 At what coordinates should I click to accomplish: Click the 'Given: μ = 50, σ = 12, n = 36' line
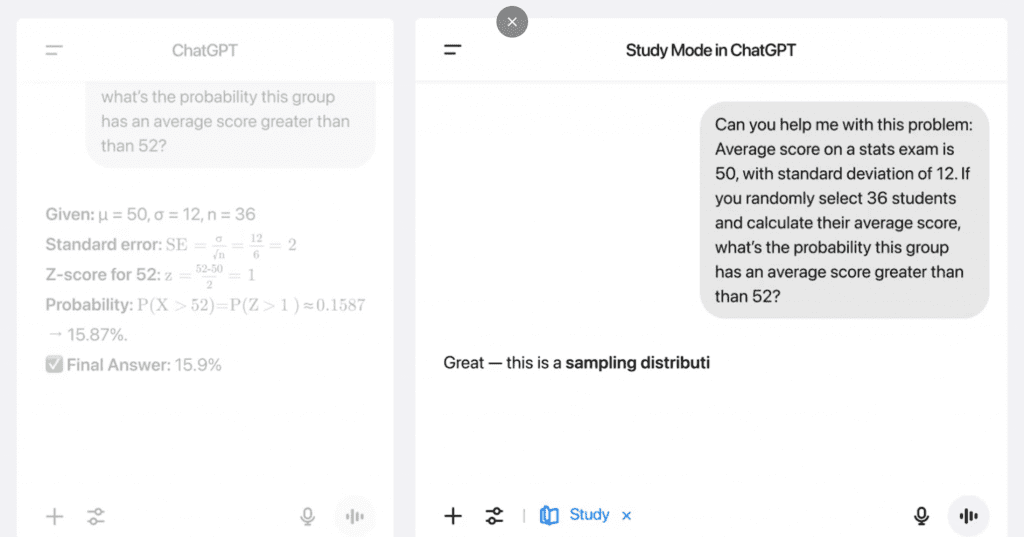point(150,214)
